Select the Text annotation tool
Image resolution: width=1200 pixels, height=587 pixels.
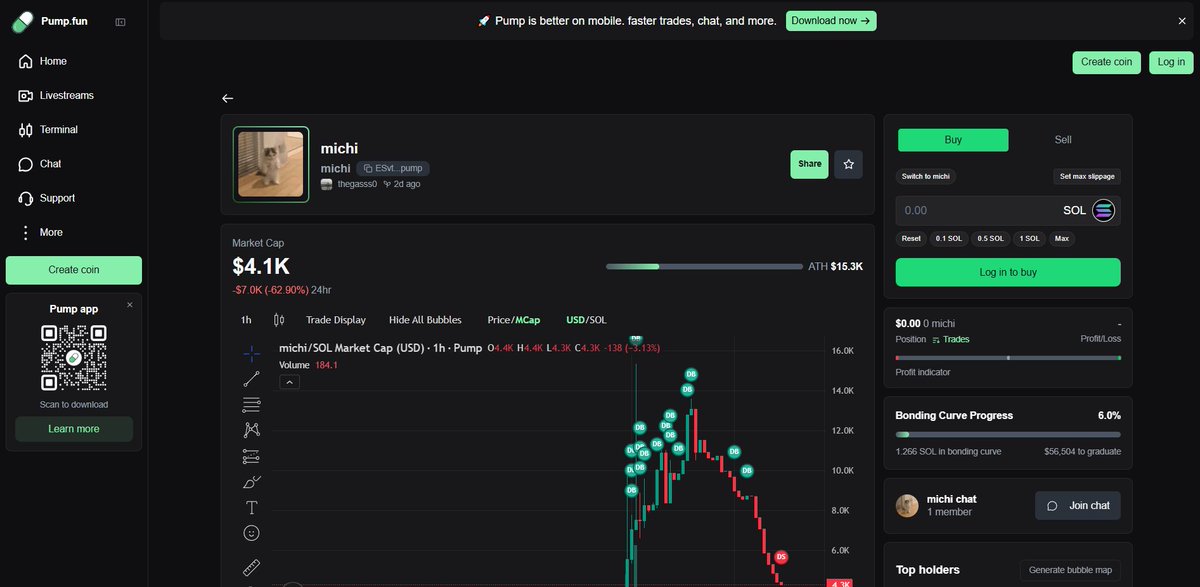coord(251,507)
